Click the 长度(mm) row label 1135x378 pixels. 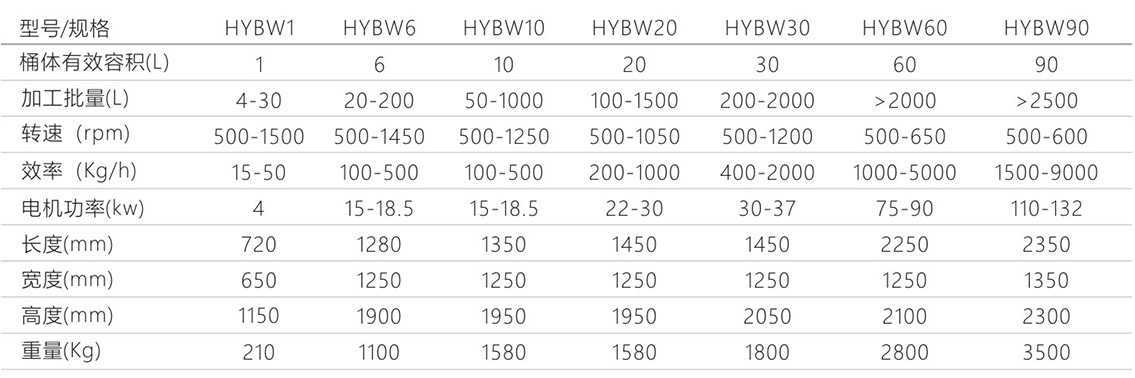coord(67,244)
